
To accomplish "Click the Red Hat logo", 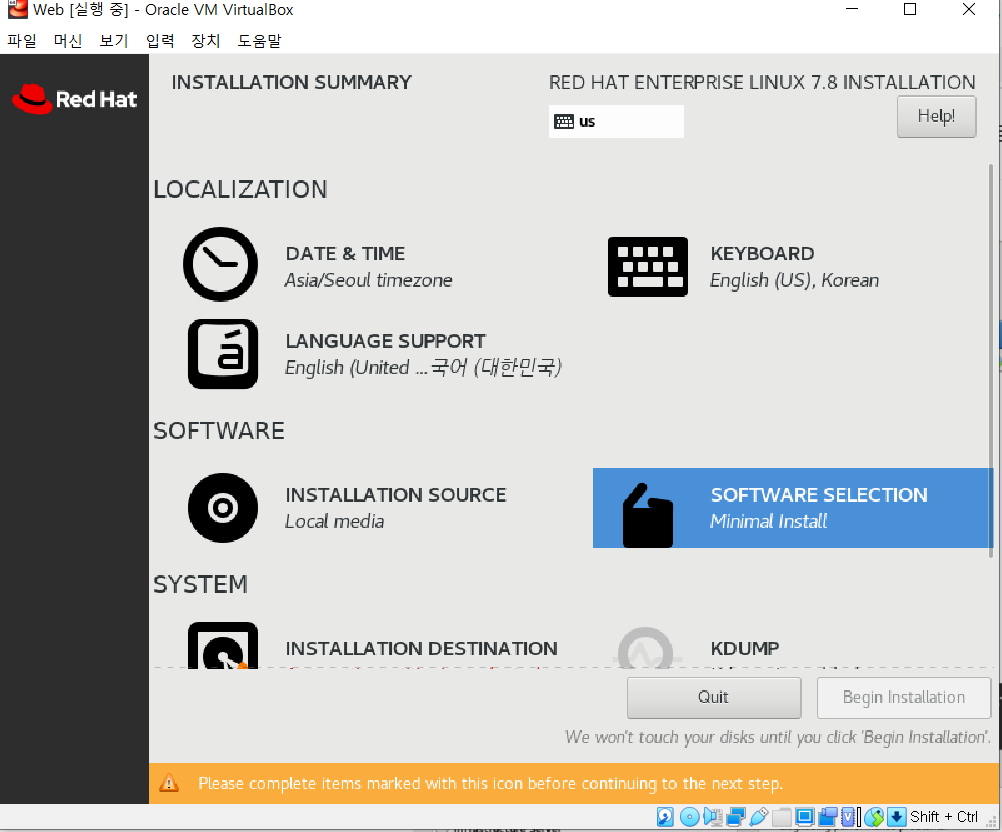I will pos(74,99).
